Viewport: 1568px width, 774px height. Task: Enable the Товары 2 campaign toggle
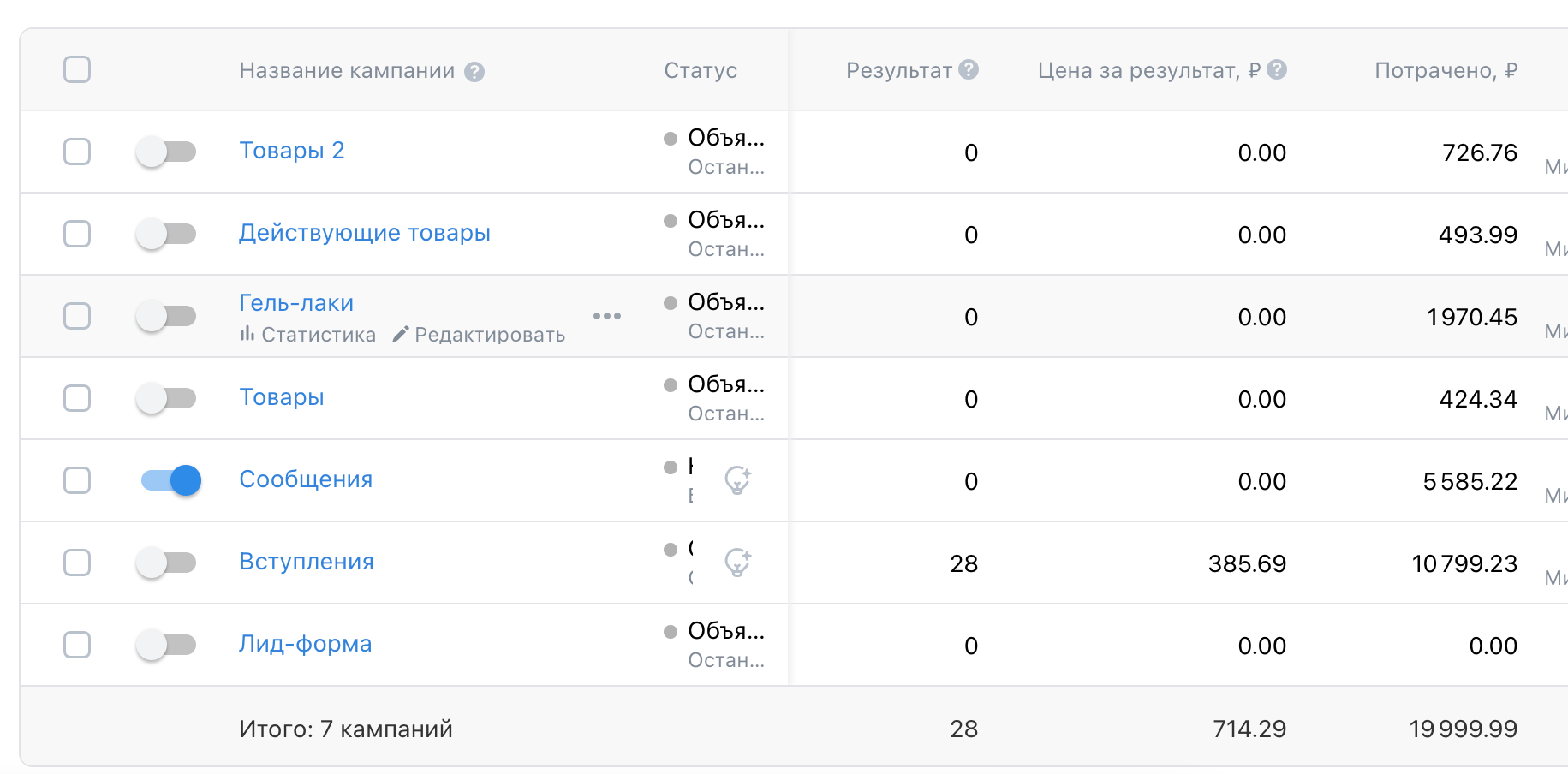pos(166,152)
